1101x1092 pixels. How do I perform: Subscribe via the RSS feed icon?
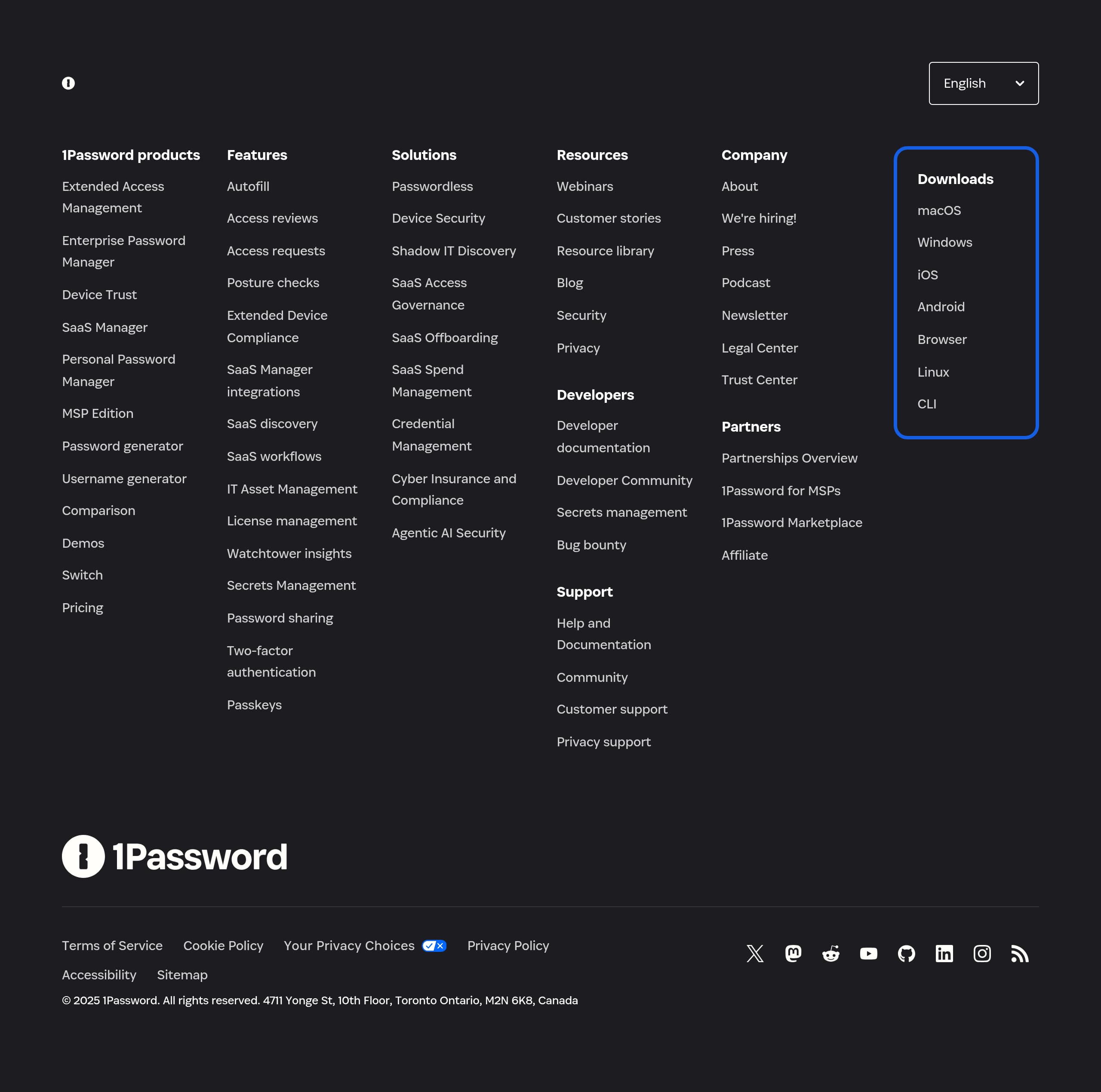1020,954
